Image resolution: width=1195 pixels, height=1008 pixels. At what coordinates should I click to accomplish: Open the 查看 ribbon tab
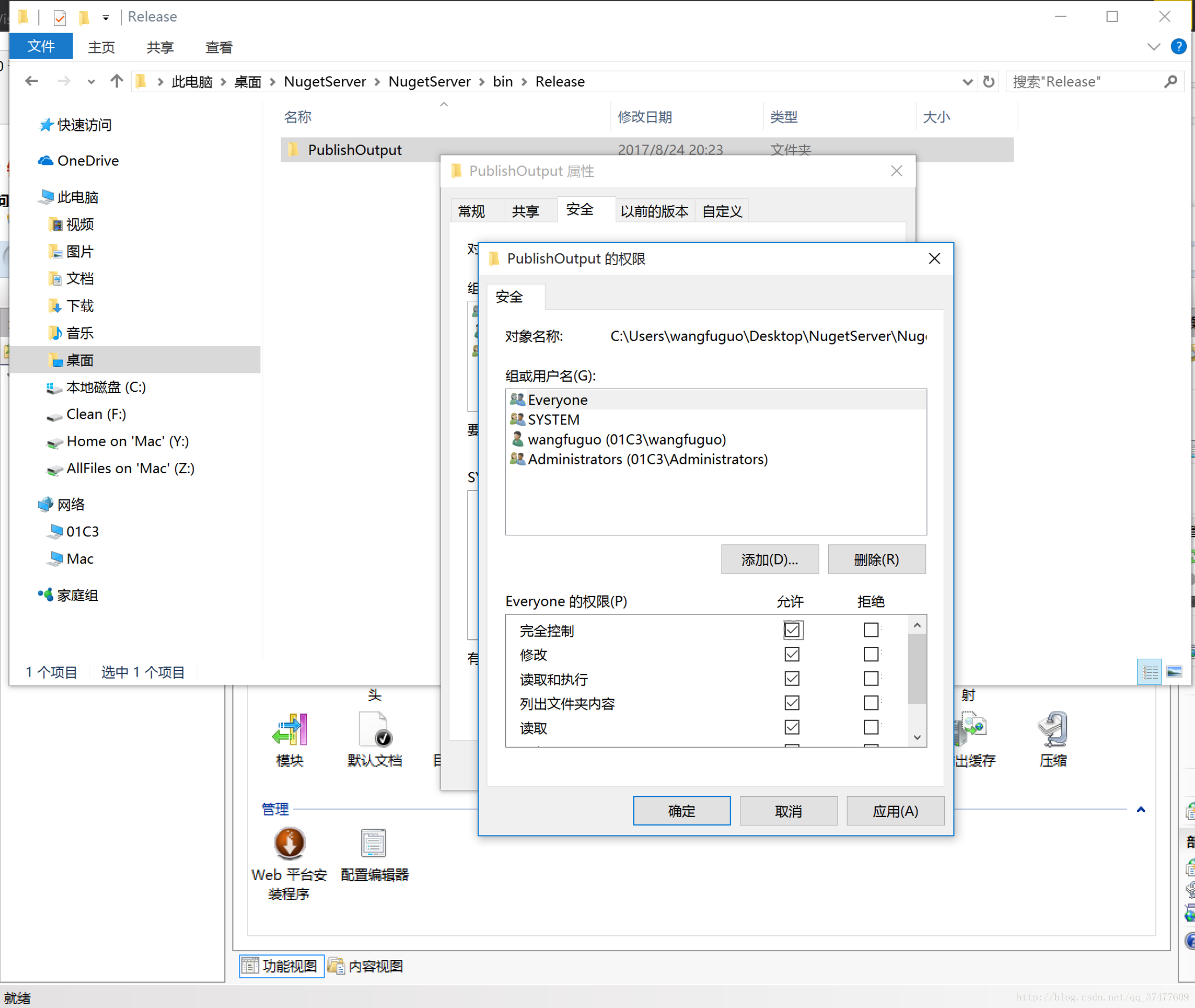click(x=219, y=47)
